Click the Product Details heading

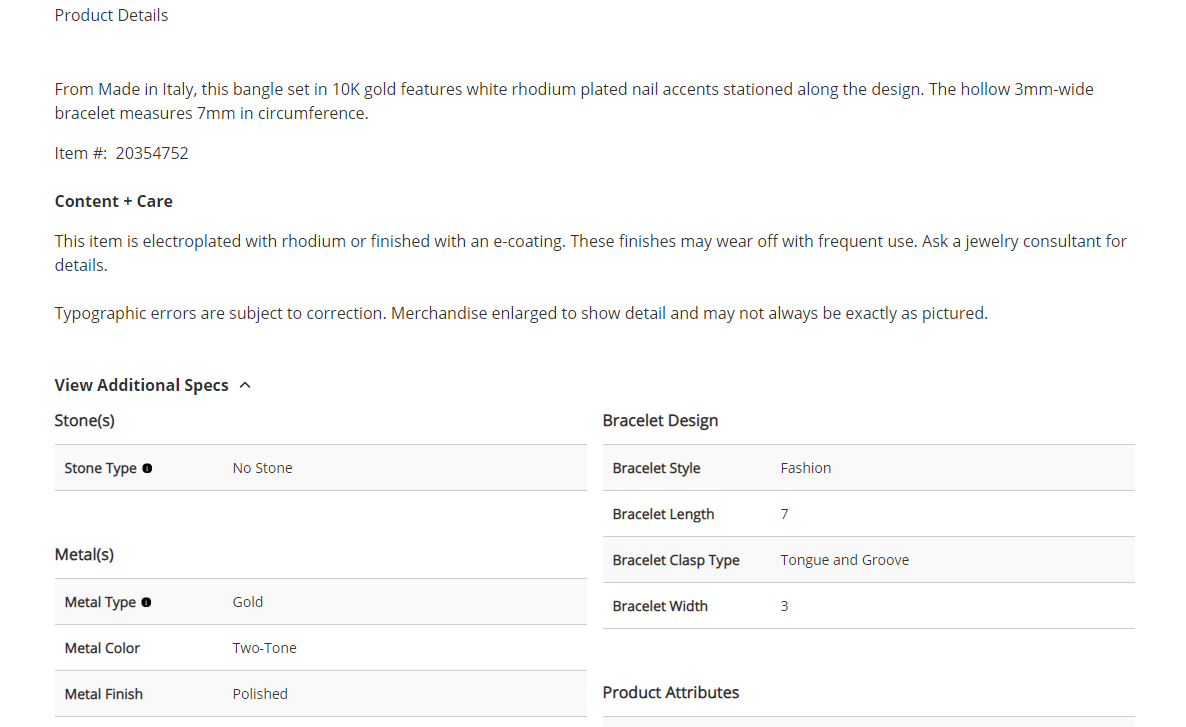[111, 15]
